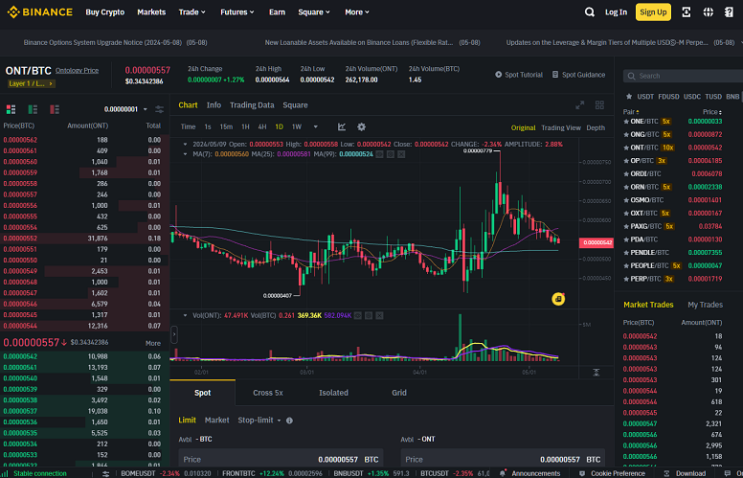The width and height of the screenshot is (743, 478).
Task: Toggle volume indicator visibility eye
Action: point(358,316)
